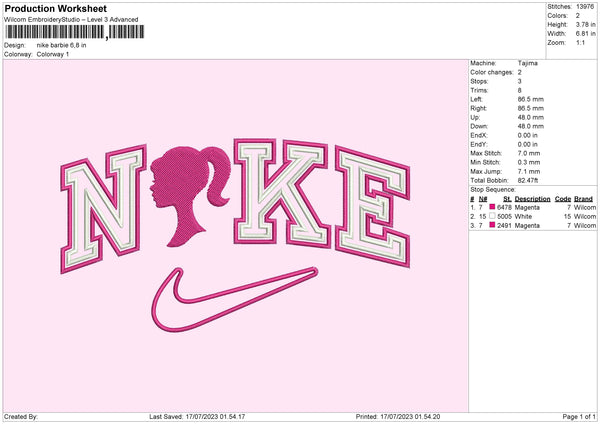600x424 pixels.
Task: Click the barcode under the header
Action: [x=75, y=32]
